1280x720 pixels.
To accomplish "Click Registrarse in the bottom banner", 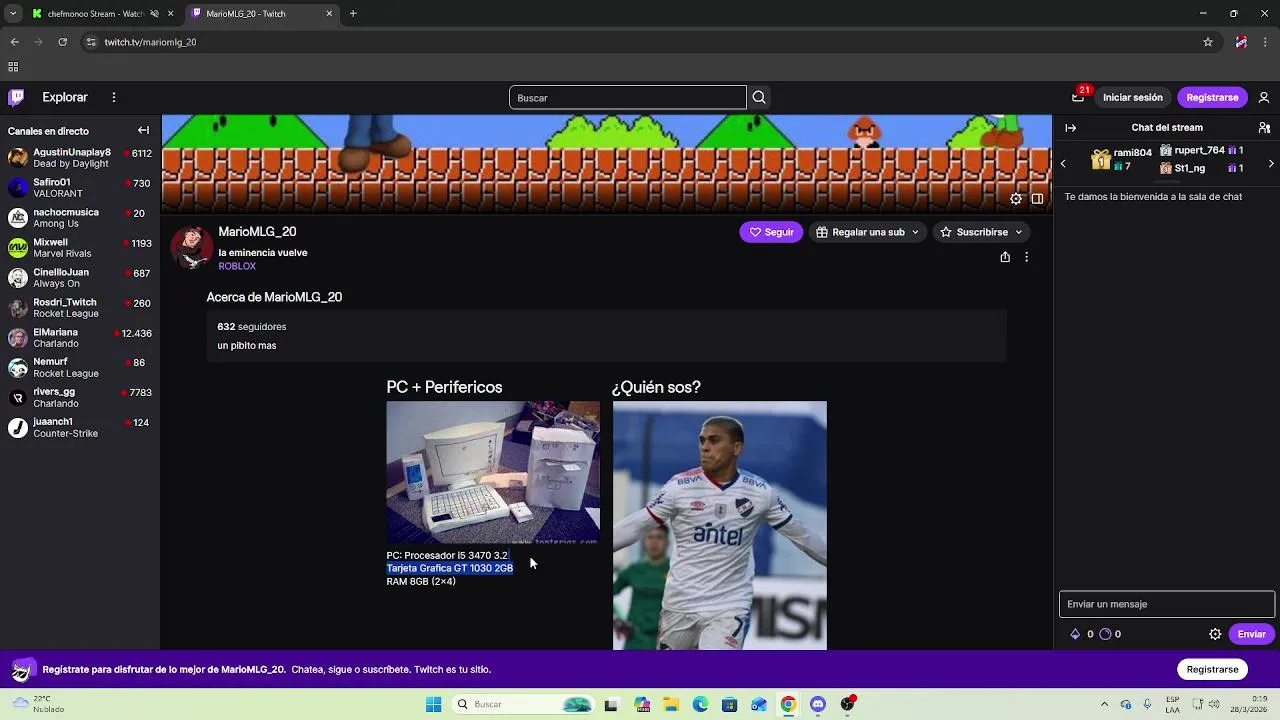I will click(1212, 669).
